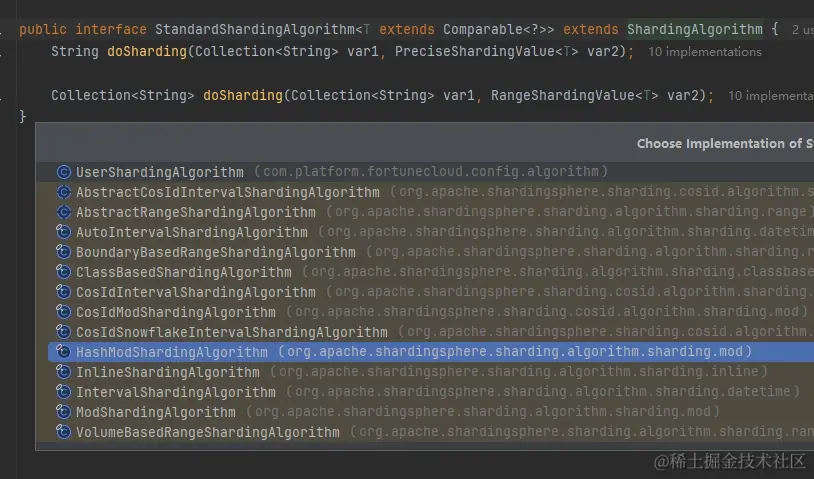Select BoundaryBasedRangeShardingAlgorithm entry
The height and width of the screenshot is (479, 814).
(x=425, y=252)
